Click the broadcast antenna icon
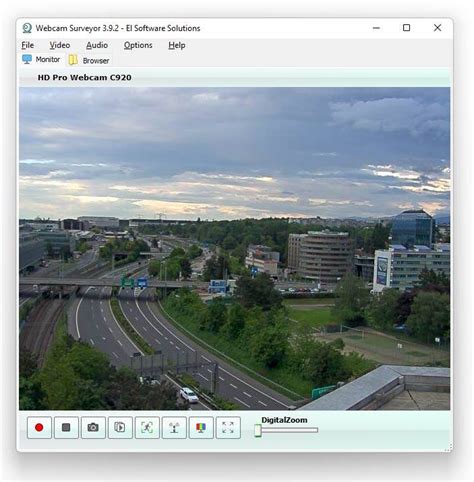474x482 pixels. tap(174, 427)
